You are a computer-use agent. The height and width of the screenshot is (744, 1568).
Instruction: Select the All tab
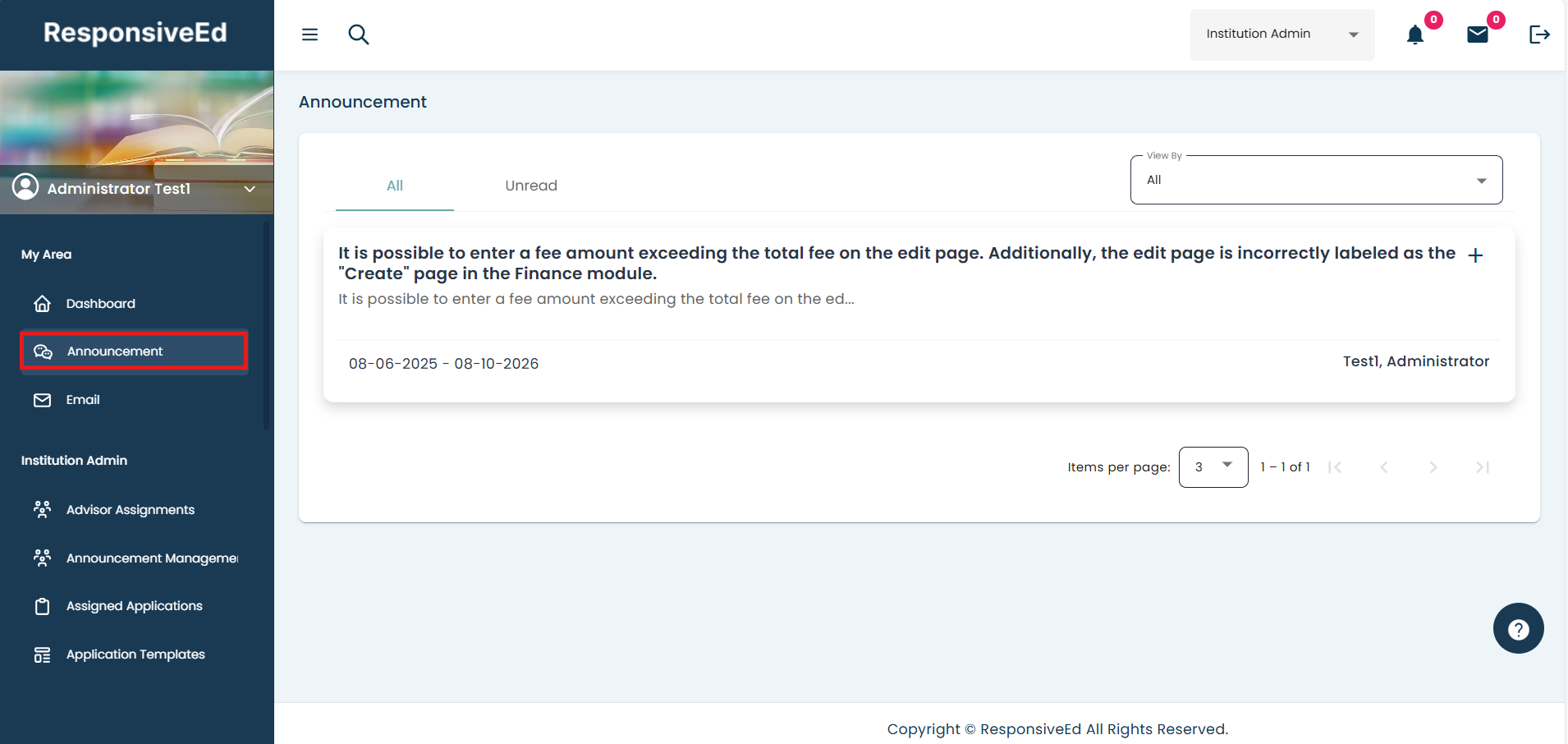395,186
